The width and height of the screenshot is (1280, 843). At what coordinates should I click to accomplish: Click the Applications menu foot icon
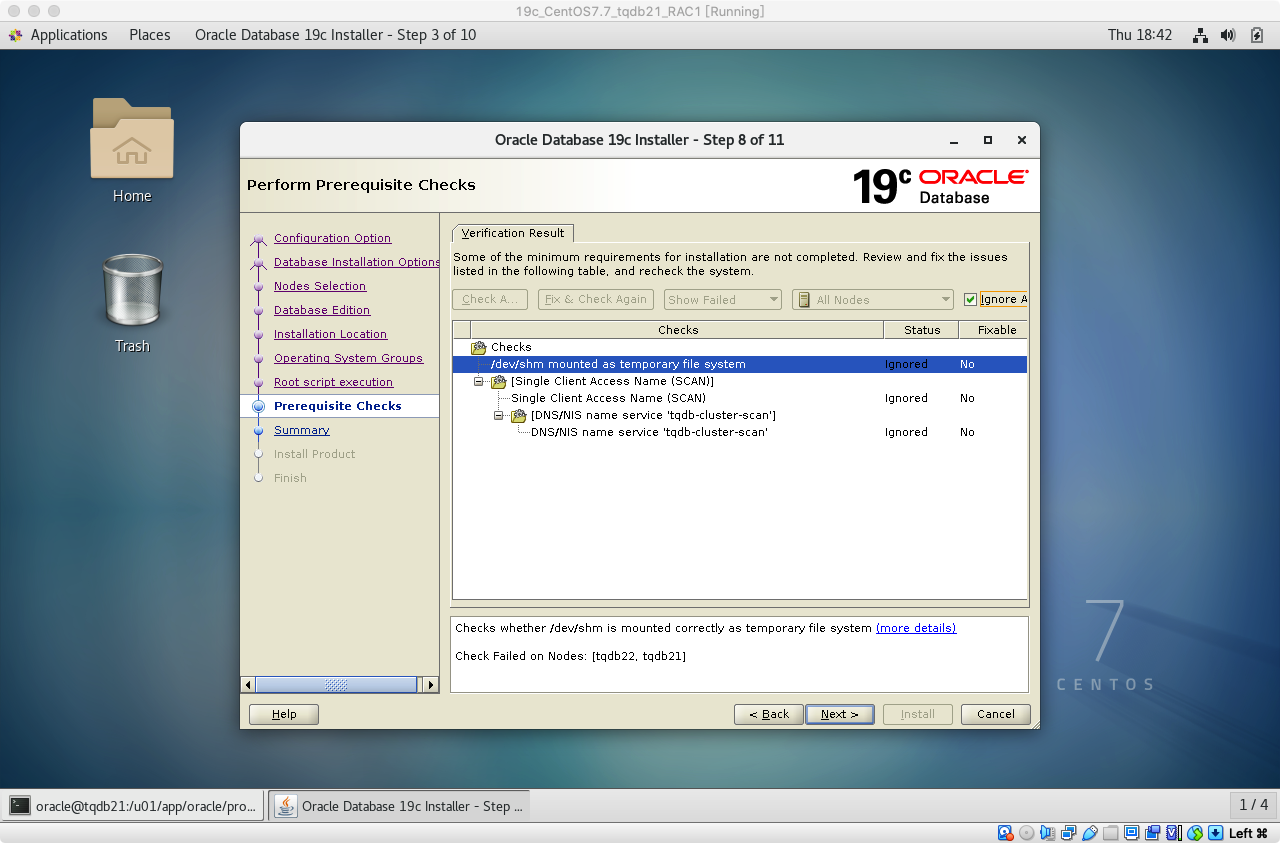click(x=15, y=35)
